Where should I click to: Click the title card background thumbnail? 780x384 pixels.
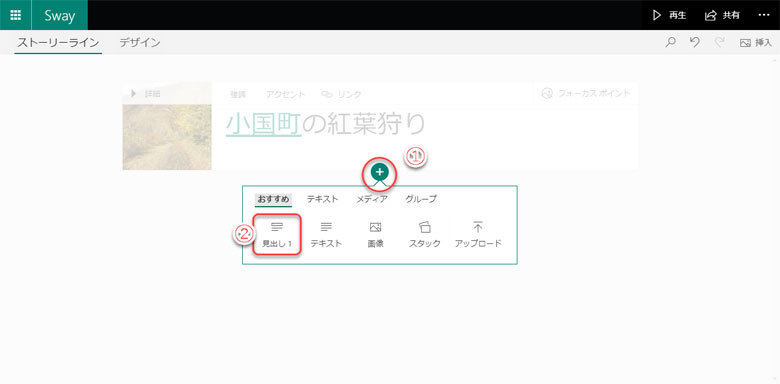point(167,137)
